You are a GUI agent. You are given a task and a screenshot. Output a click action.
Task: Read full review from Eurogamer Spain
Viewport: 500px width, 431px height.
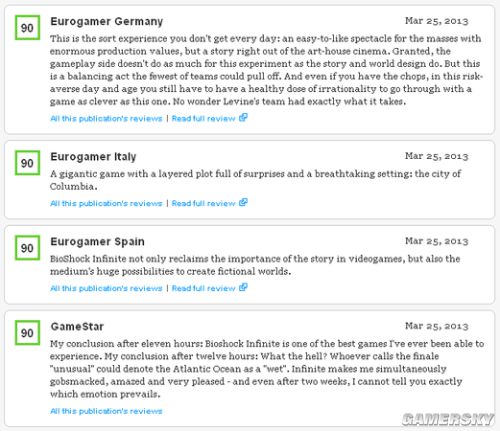(203, 289)
